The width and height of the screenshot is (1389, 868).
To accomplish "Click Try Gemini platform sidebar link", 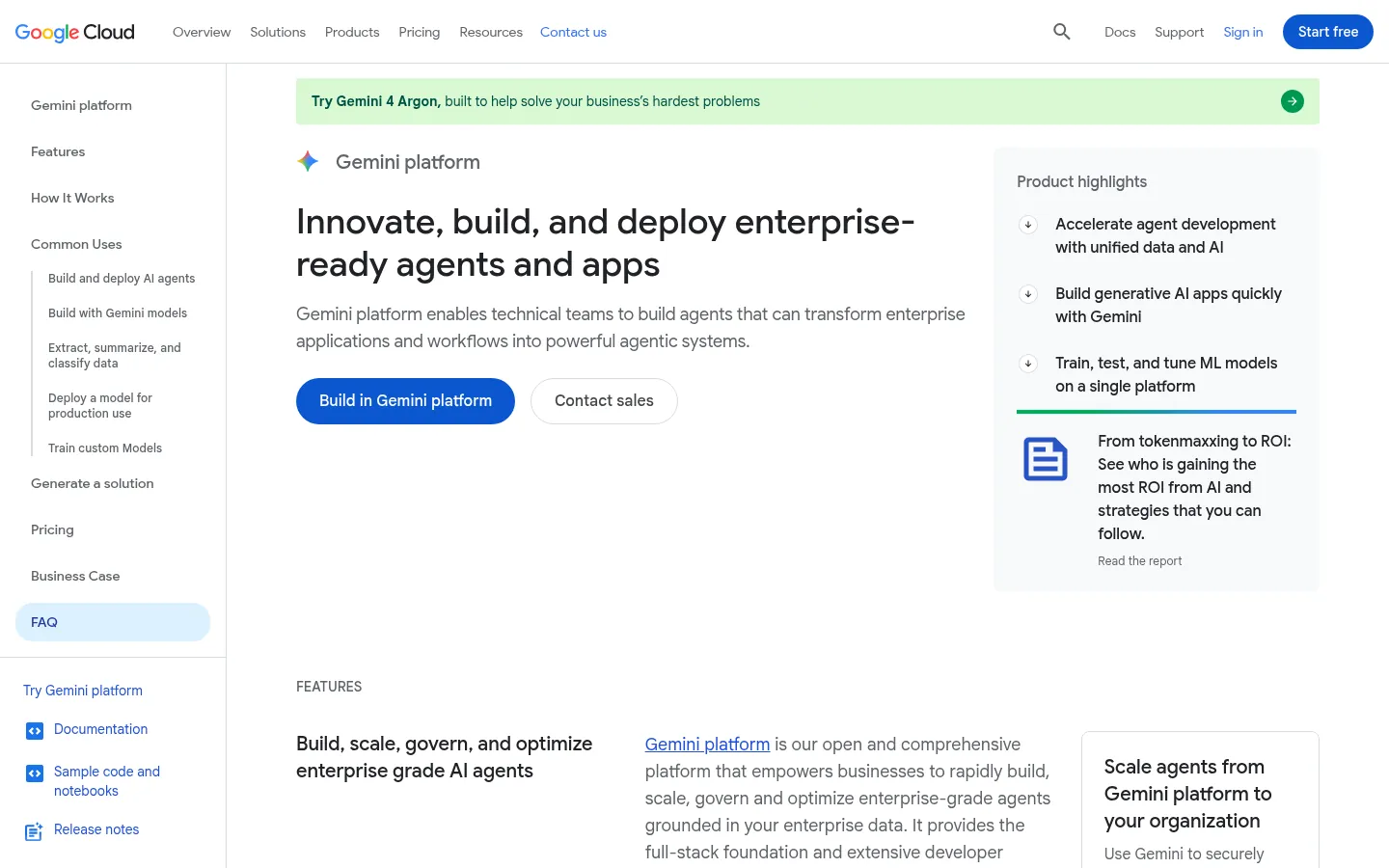I will [83, 691].
